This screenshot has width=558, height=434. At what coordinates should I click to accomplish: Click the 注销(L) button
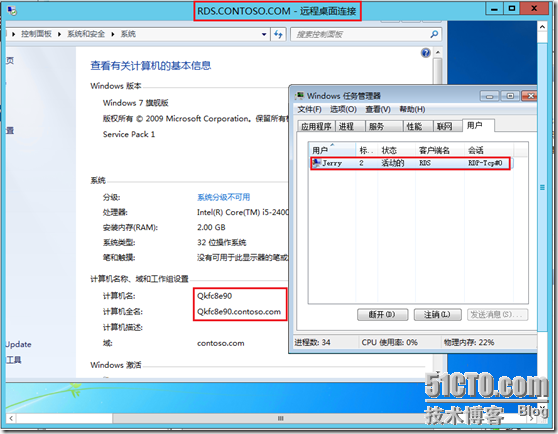pyautogui.click(x=437, y=314)
